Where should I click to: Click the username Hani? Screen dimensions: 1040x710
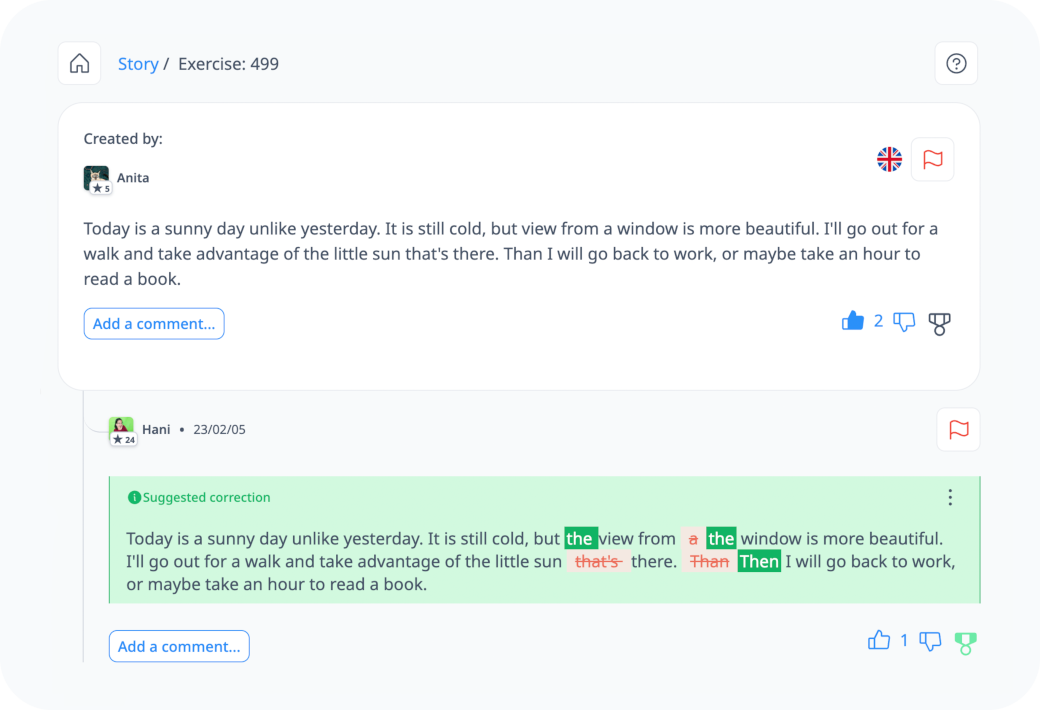(156, 429)
